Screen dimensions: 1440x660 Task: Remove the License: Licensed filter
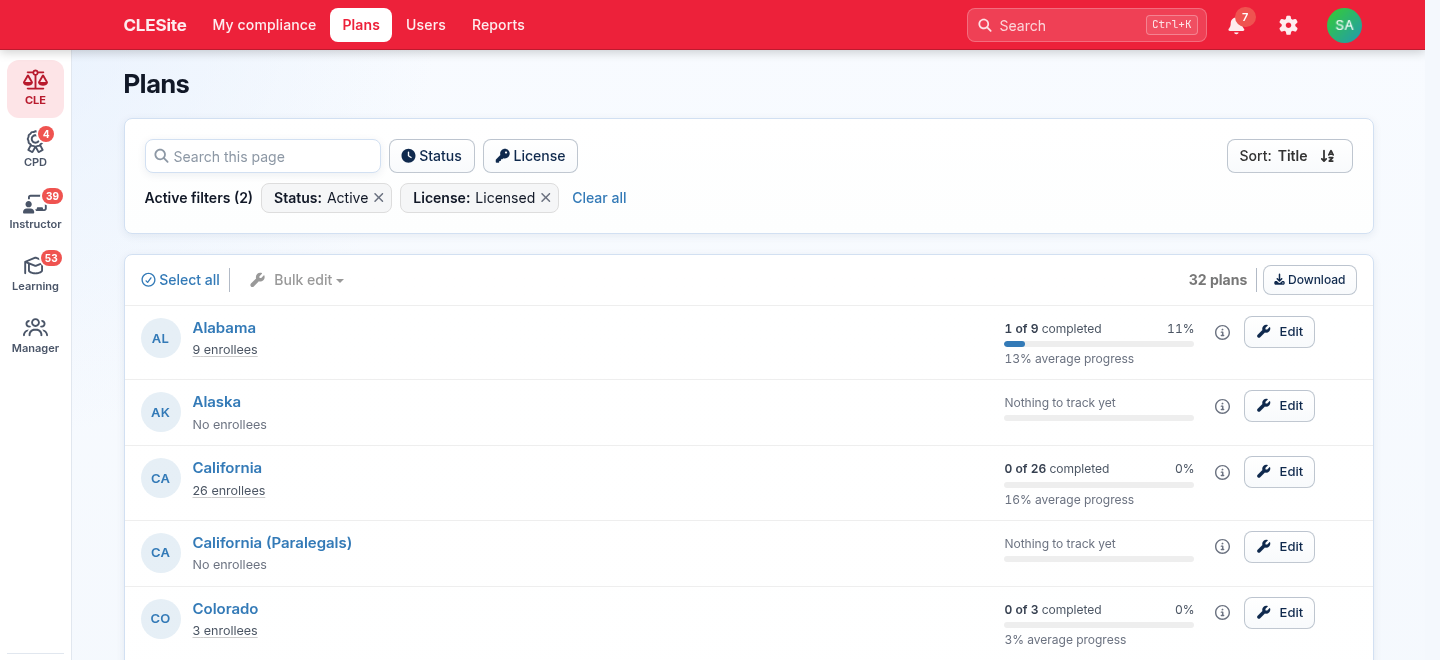click(546, 198)
